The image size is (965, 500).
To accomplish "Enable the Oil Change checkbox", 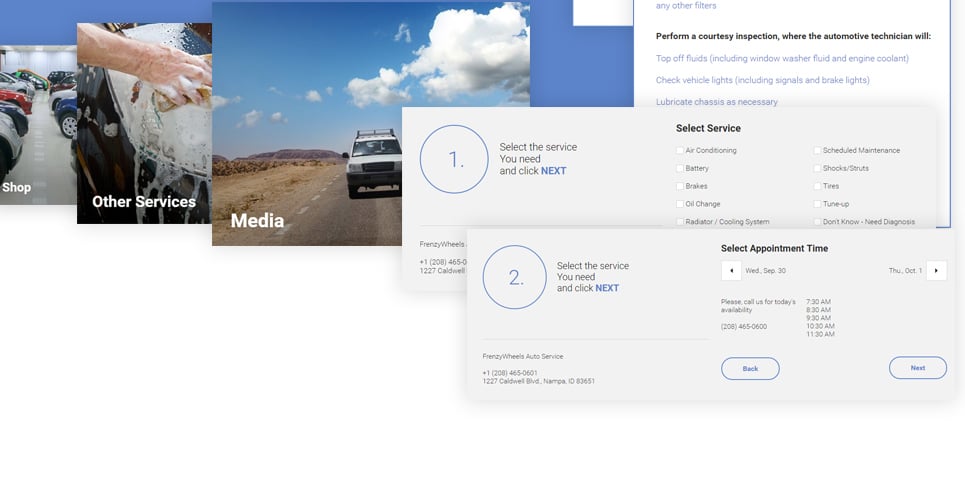I will pyautogui.click(x=680, y=204).
